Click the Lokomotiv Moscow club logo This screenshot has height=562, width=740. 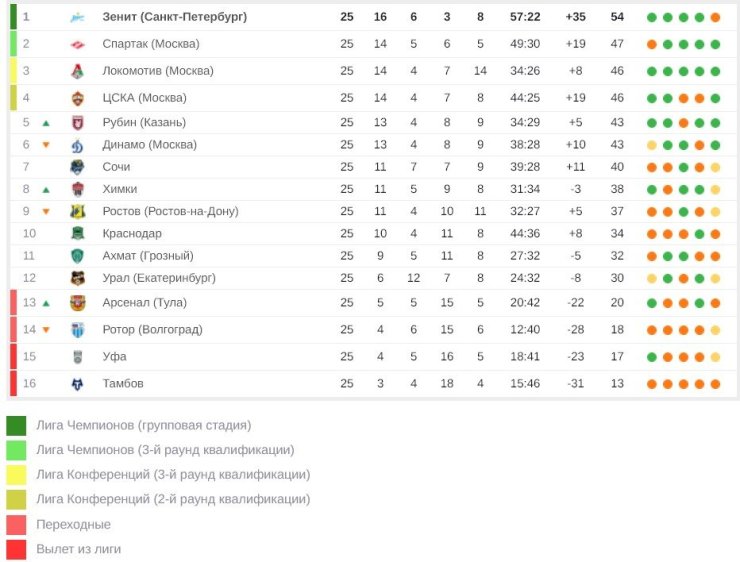[78, 71]
